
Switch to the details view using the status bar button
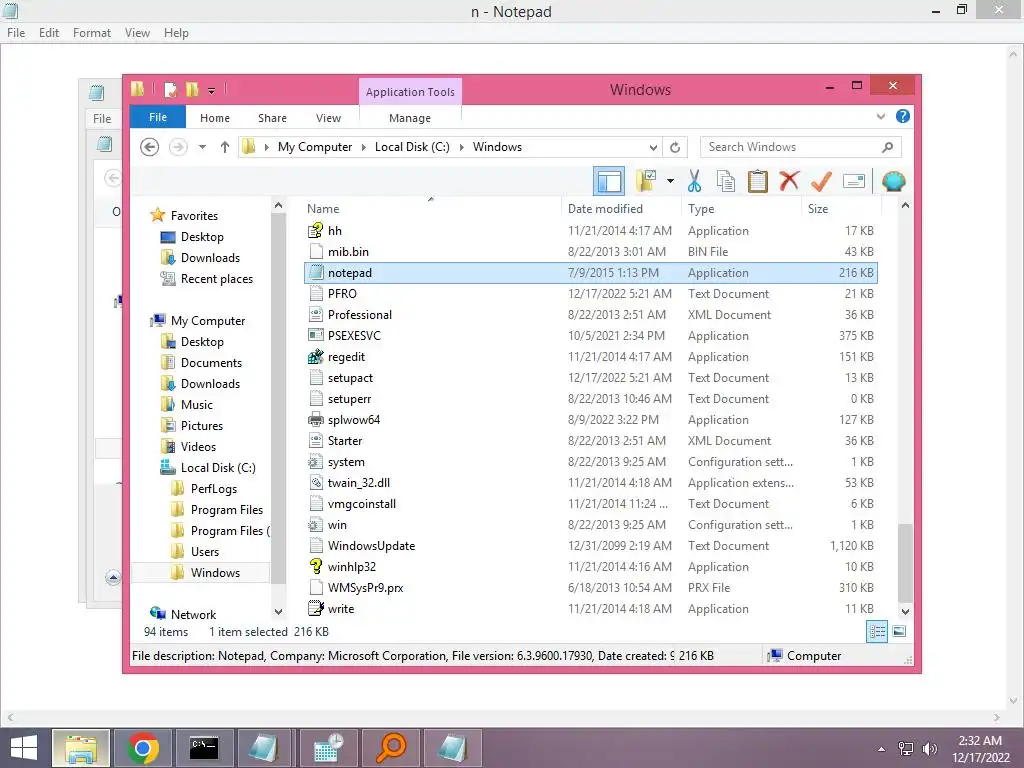877,631
